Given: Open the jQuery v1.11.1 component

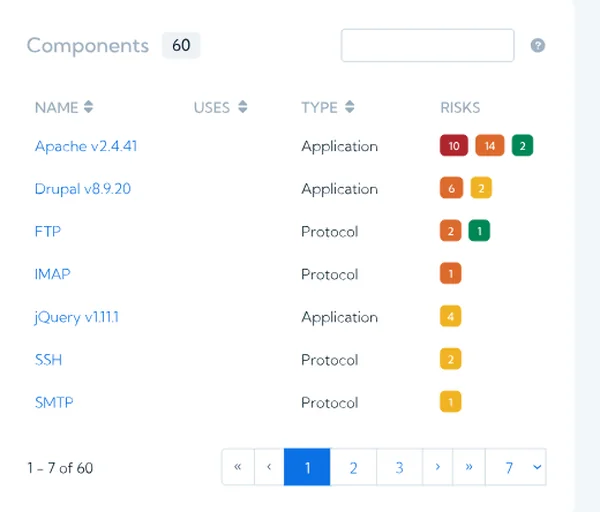Looking at the screenshot, I should pyautogui.click(x=77, y=317).
